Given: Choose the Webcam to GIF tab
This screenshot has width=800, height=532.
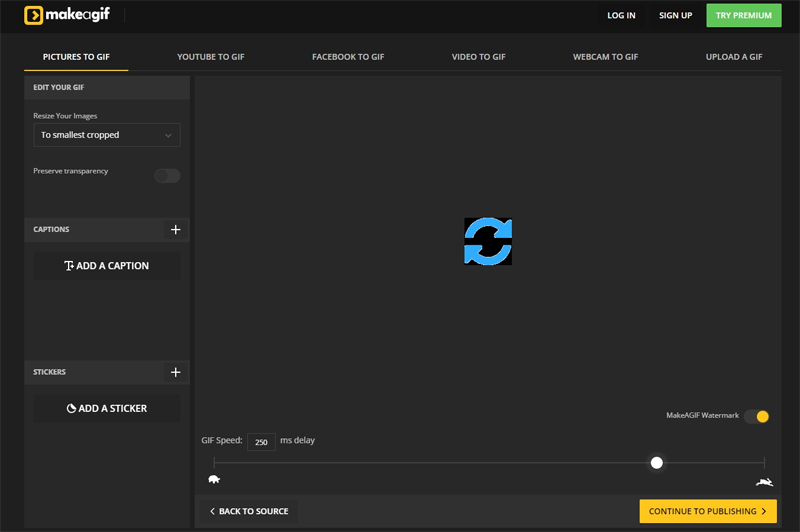Looking at the screenshot, I should tap(606, 57).
